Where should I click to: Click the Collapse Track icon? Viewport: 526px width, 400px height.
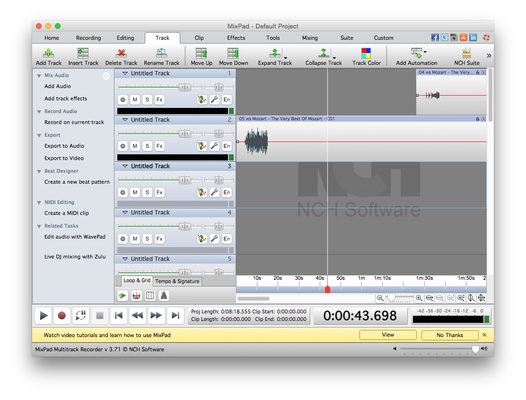[x=323, y=56]
